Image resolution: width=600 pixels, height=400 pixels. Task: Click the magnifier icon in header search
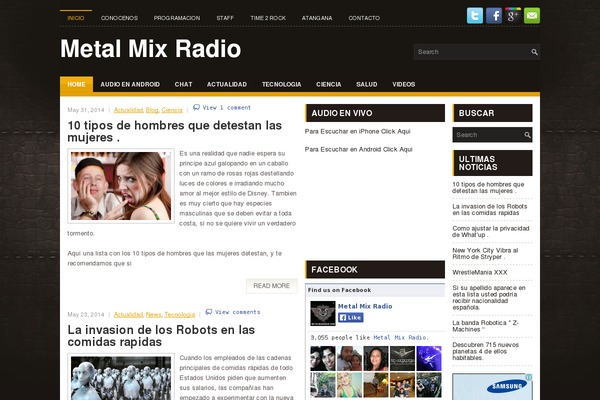(x=534, y=52)
